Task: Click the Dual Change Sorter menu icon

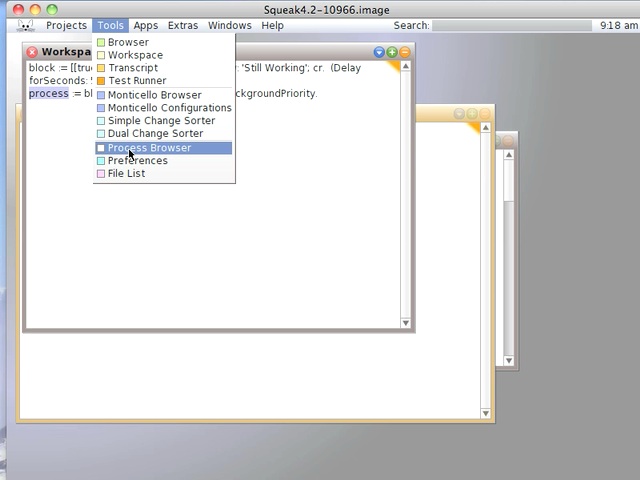Action: click(101, 133)
